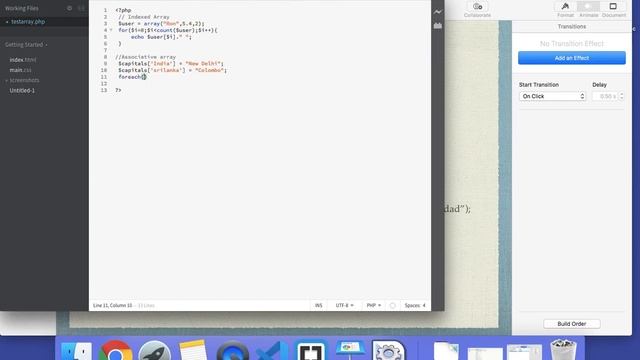Start Live Preview with the lightning bolt icon
The height and width of the screenshot is (360, 640).
(x=438, y=12)
